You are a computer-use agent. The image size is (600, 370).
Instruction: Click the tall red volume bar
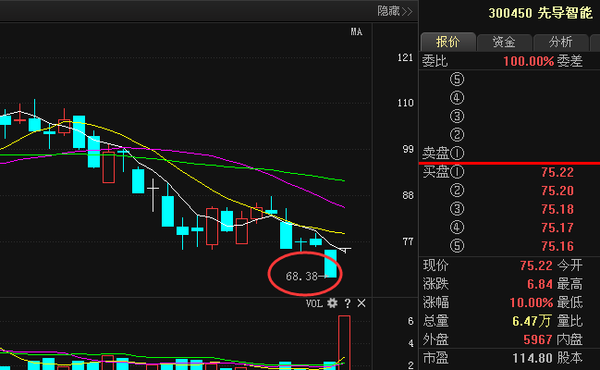344,342
